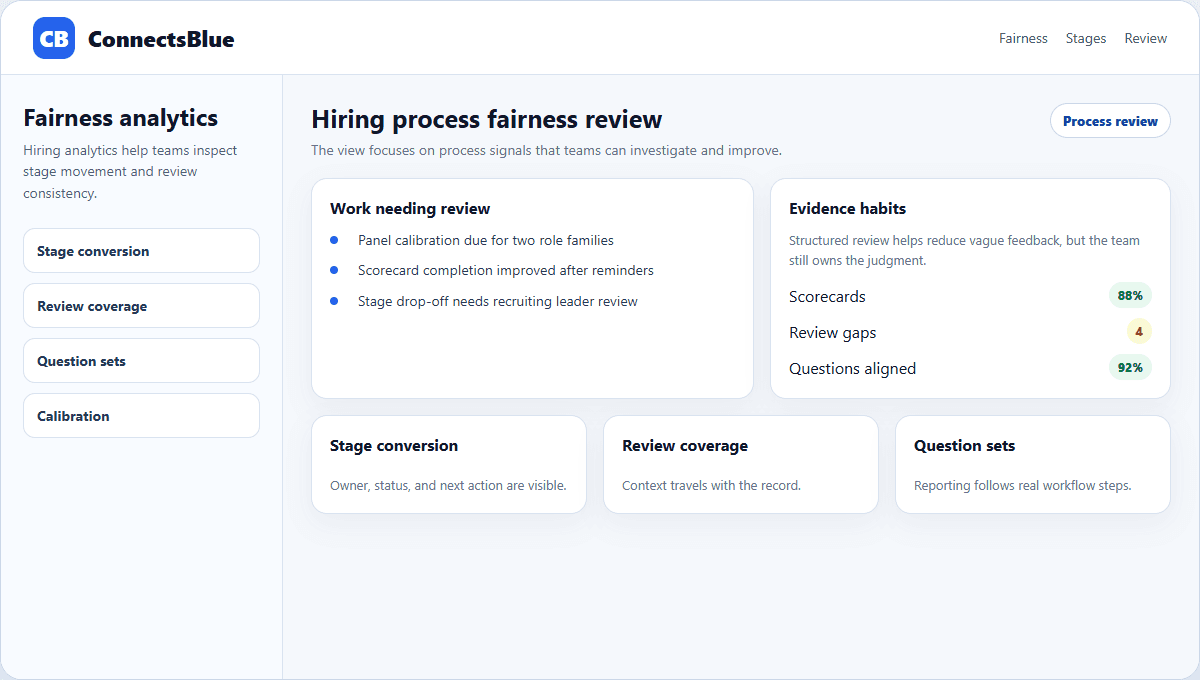Screen dimensions: 1200x680
Task: Select Calibration in sidebar
Action: (141, 416)
